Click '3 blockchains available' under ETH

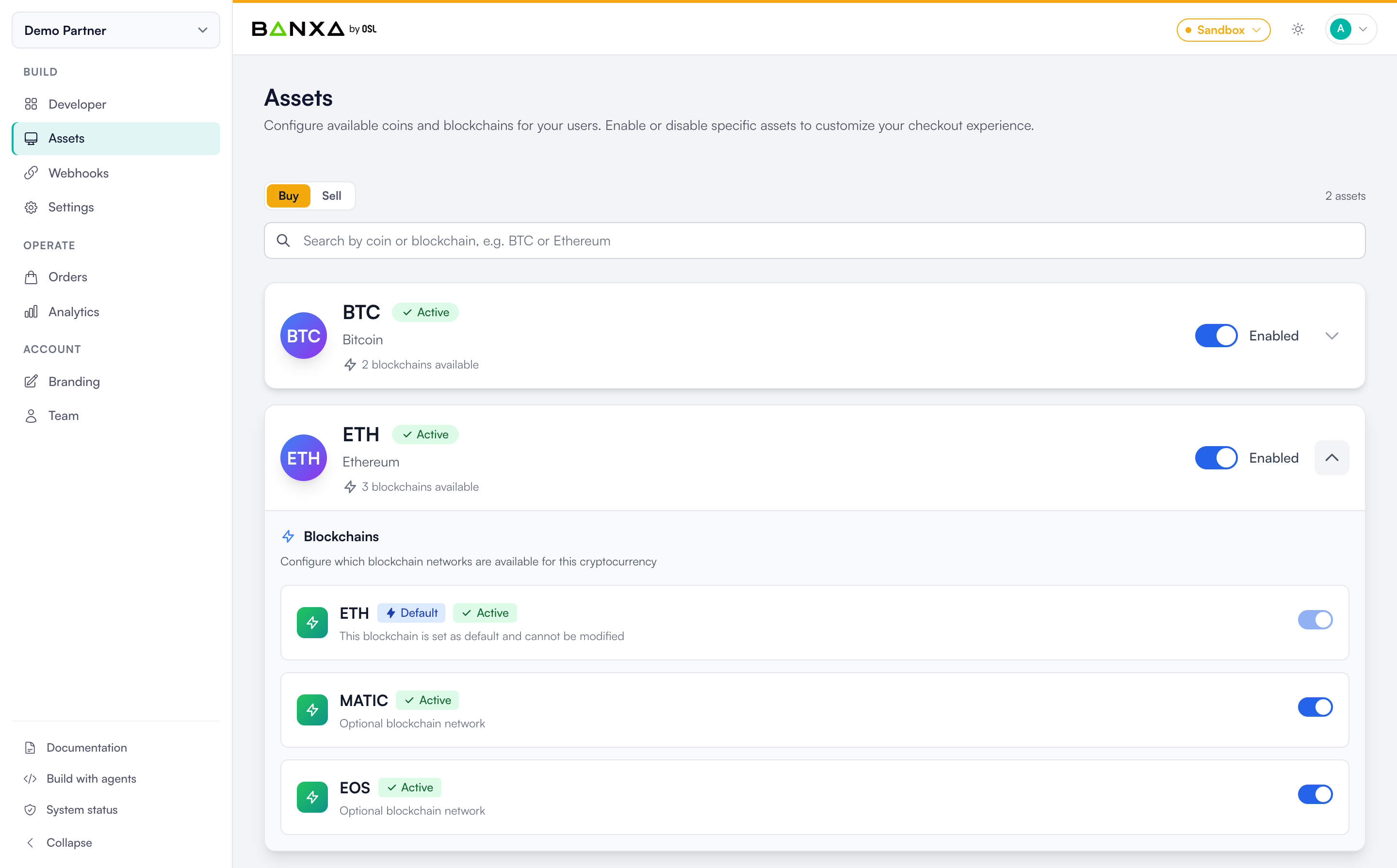pos(420,487)
